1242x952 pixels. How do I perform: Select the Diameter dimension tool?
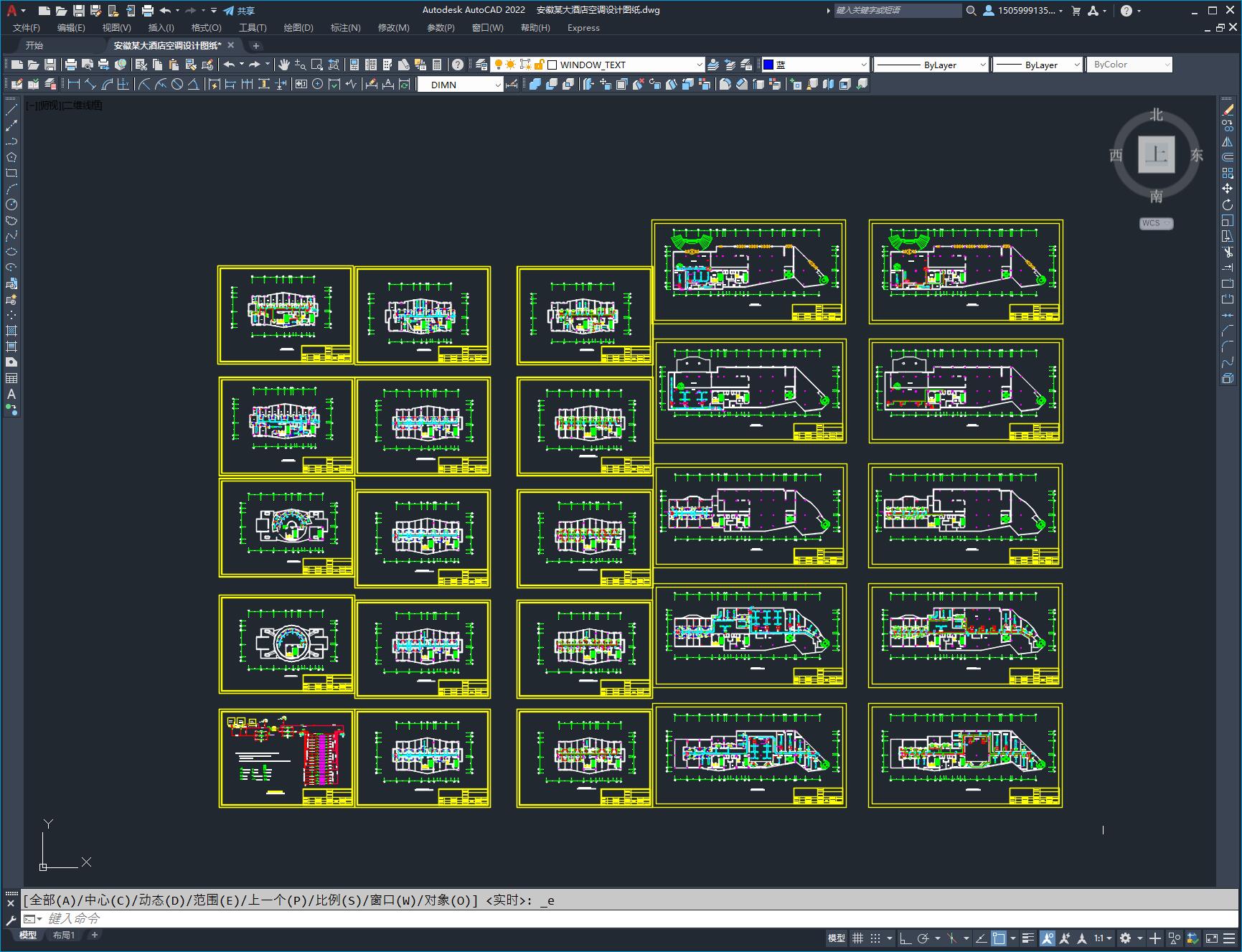click(177, 84)
